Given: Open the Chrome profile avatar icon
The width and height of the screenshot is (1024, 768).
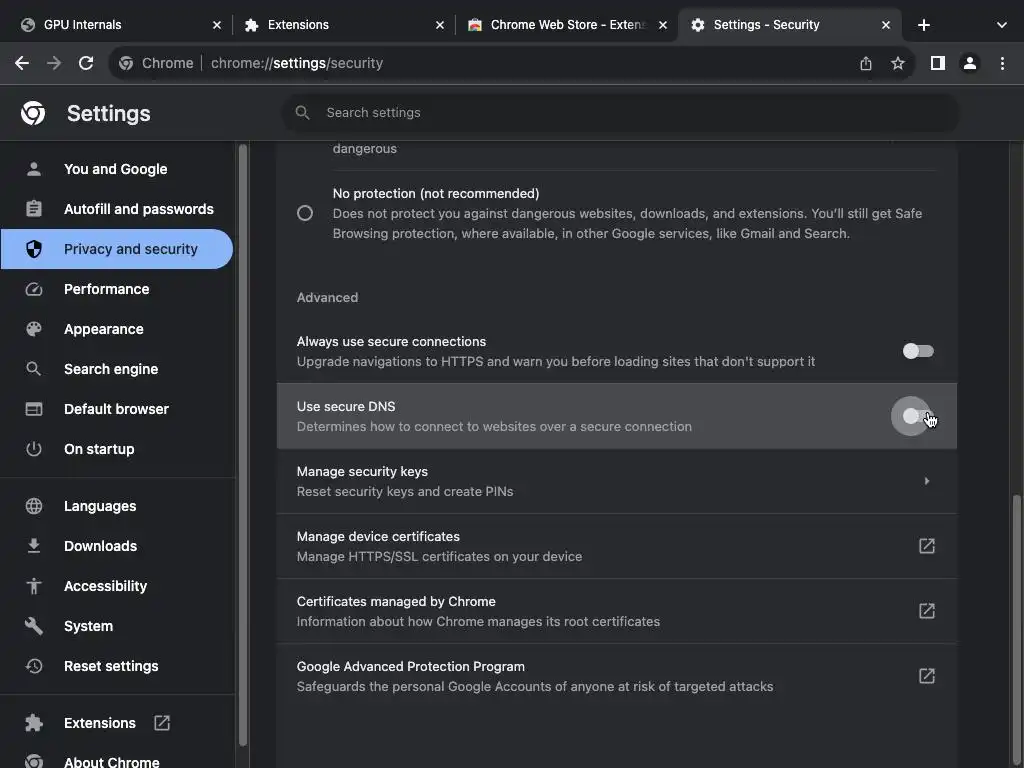Looking at the screenshot, I should [x=969, y=63].
